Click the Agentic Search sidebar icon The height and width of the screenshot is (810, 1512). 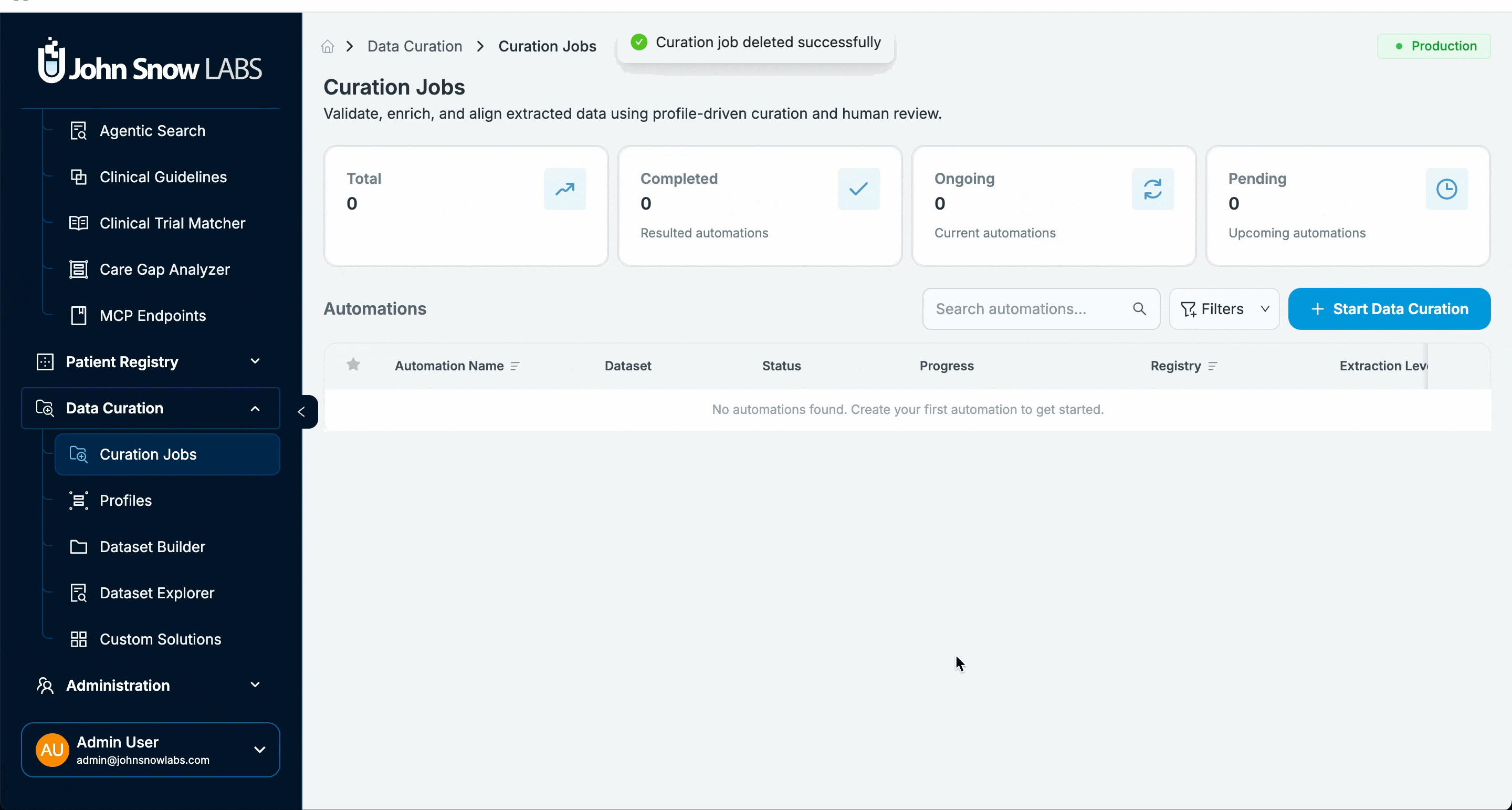coord(79,130)
